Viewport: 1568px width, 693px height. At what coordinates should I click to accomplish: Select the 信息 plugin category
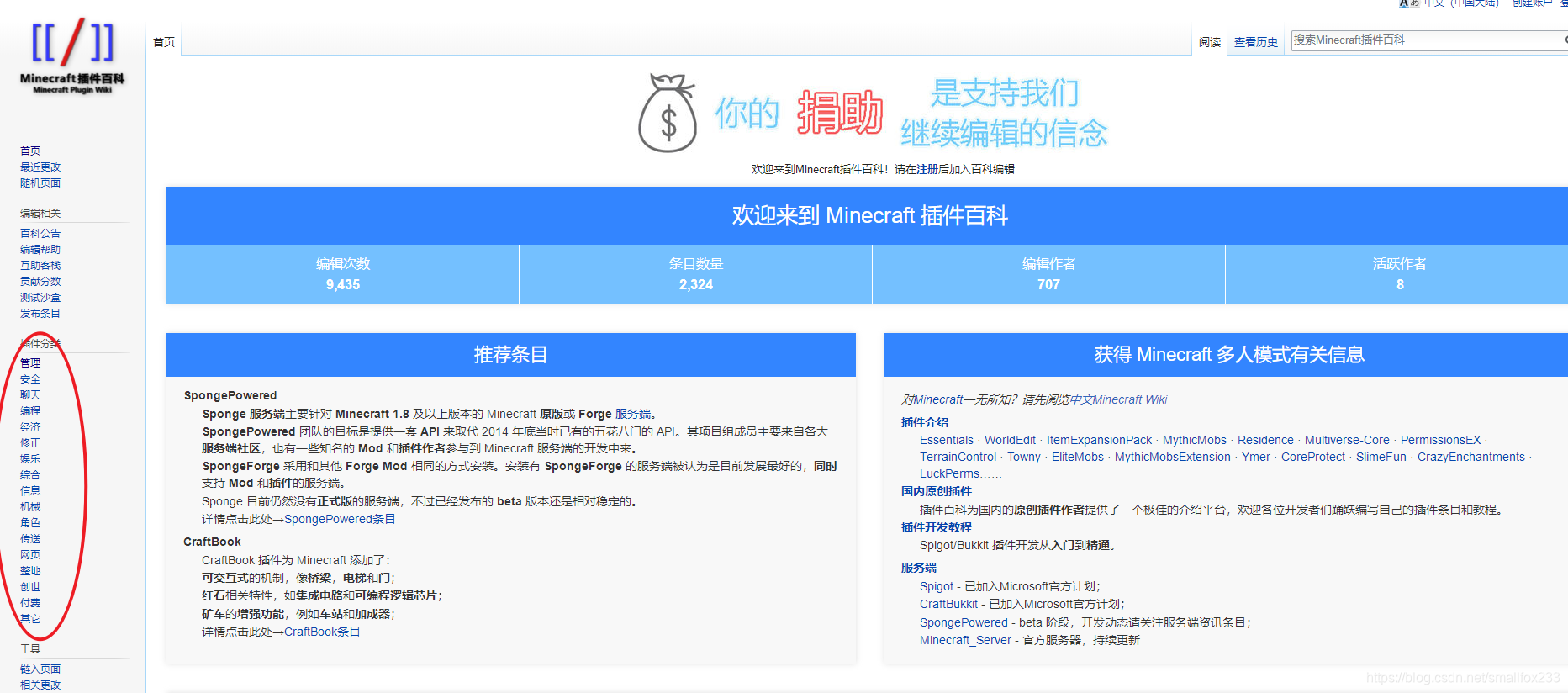point(30,490)
